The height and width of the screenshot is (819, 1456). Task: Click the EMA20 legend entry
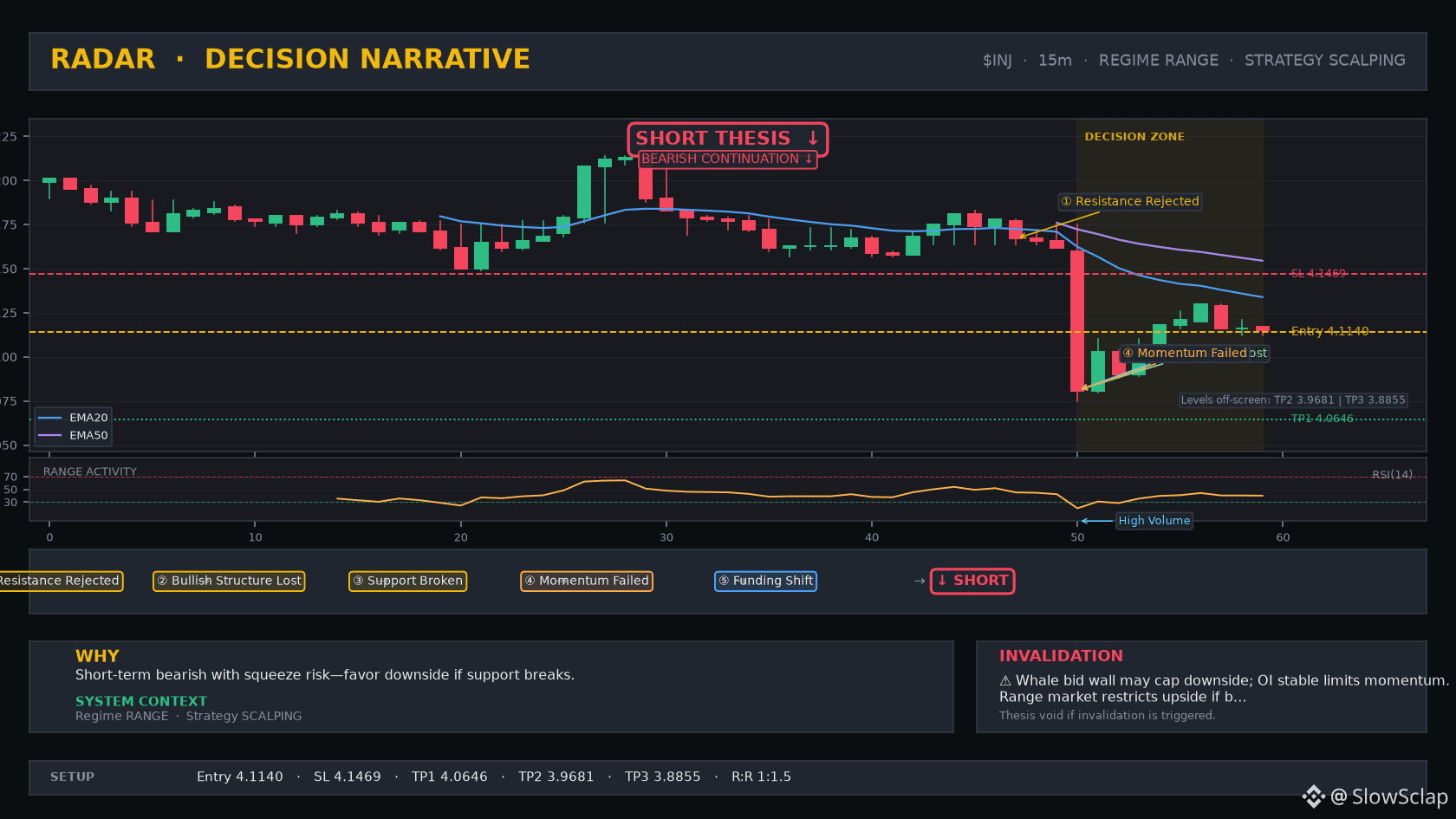(74, 418)
